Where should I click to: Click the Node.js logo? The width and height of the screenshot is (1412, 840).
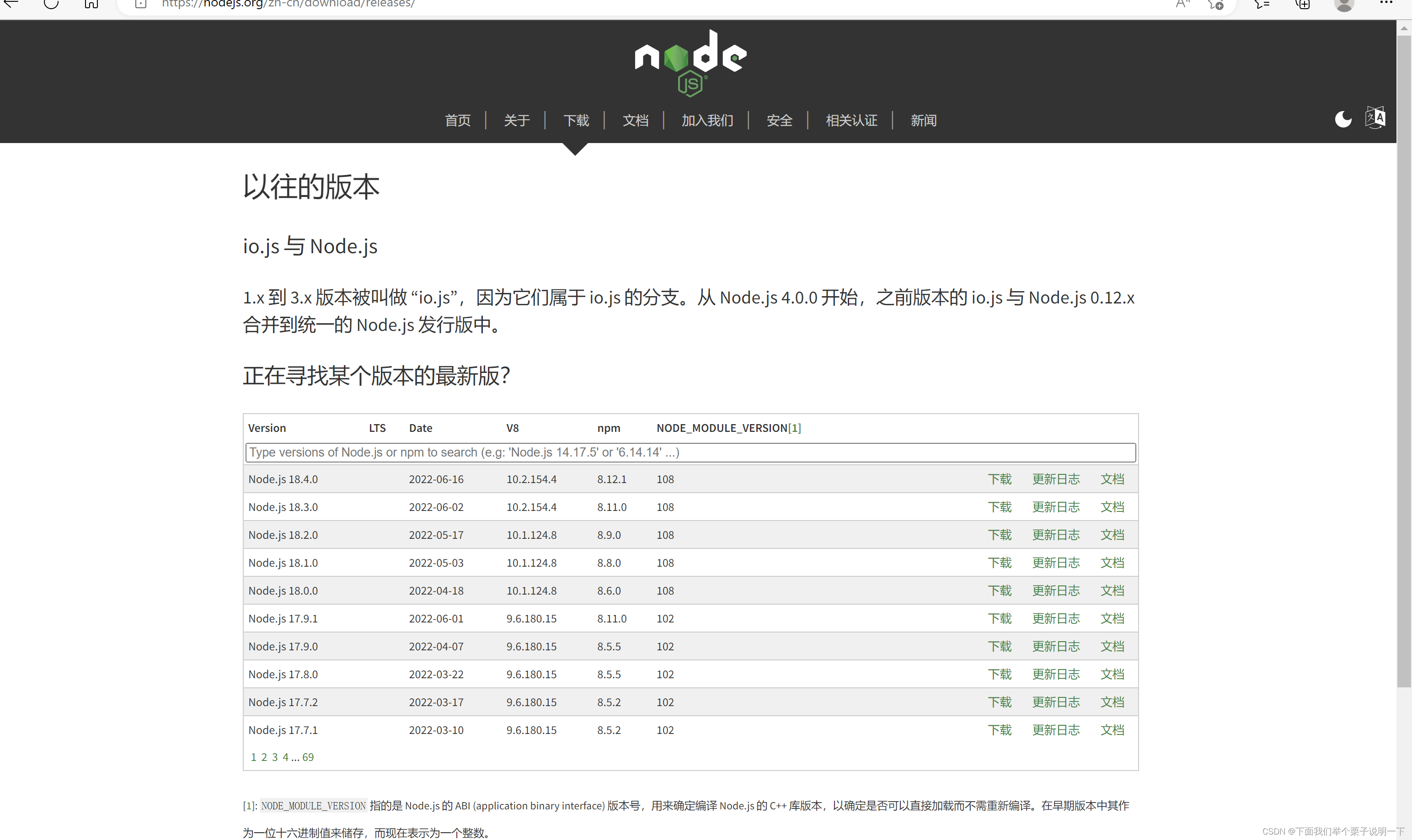(690, 62)
